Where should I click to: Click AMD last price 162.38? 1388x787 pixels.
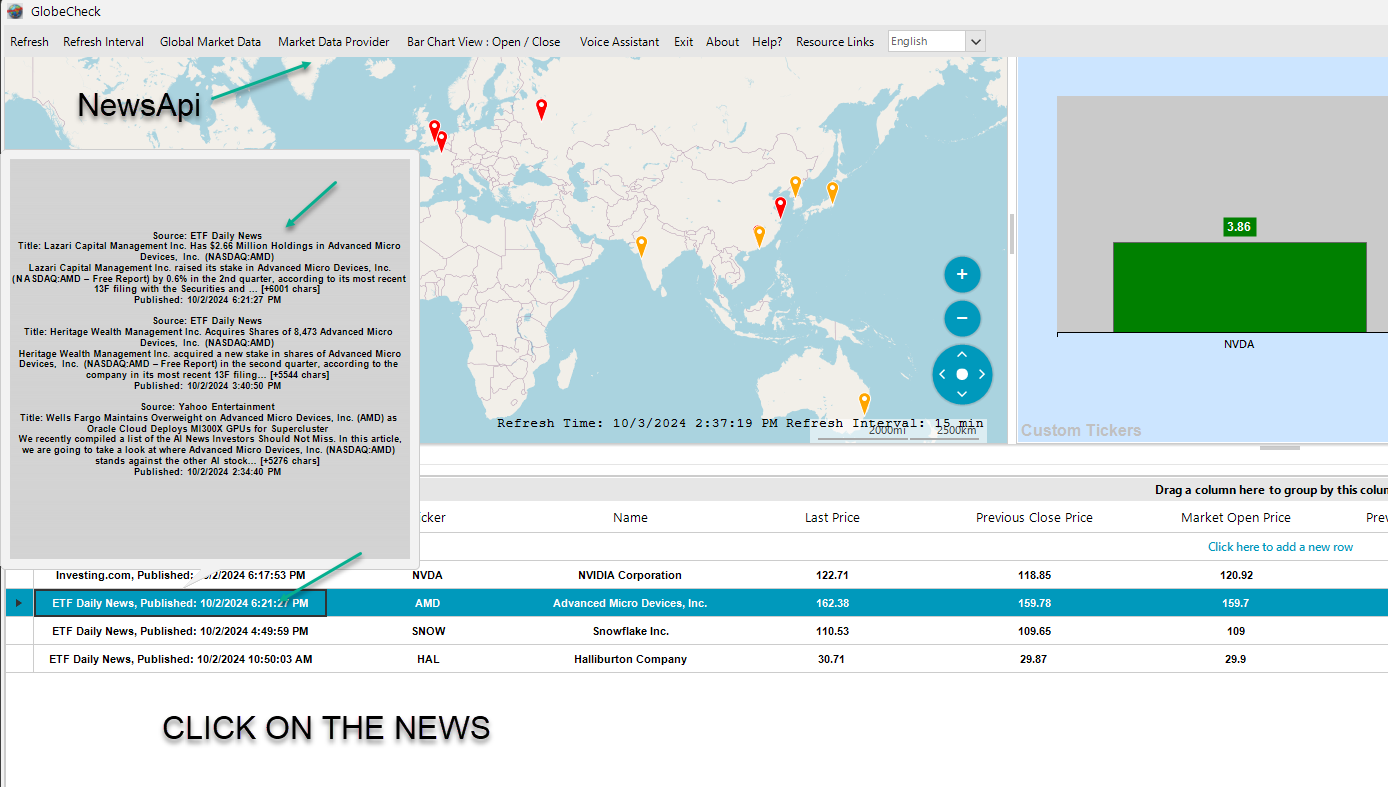point(832,603)
